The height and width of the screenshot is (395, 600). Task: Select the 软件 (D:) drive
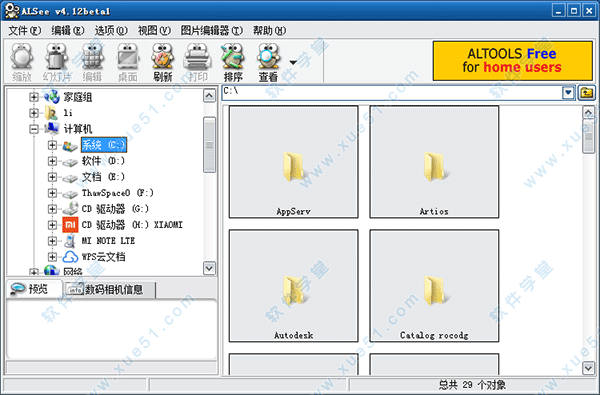tap(103, 161)
